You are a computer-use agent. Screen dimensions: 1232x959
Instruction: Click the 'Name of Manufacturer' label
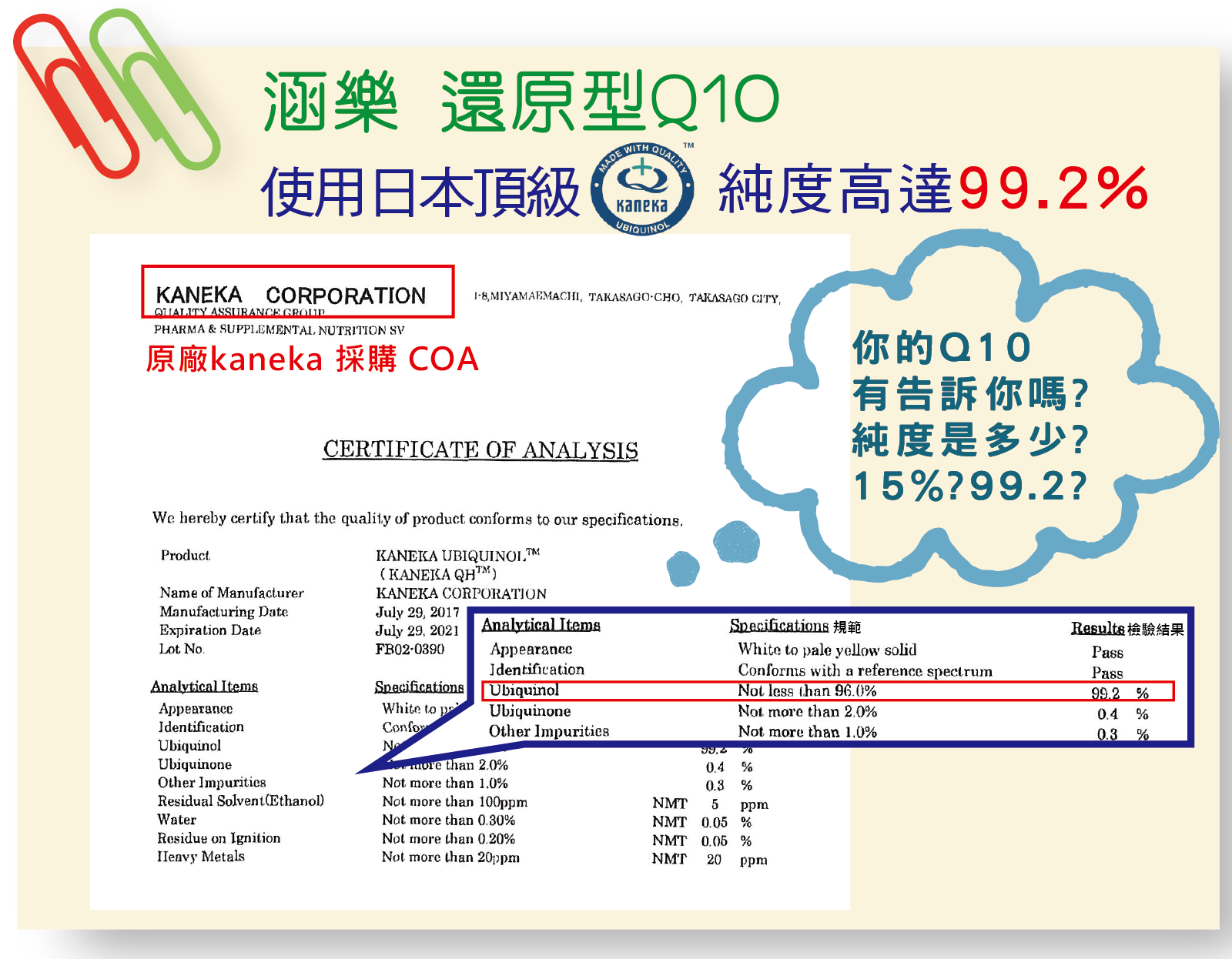232,593
